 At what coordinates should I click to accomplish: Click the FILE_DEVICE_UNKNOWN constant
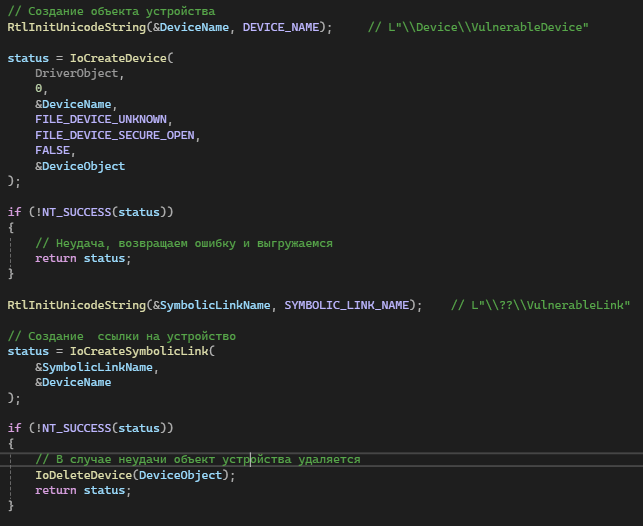(101, 120)
